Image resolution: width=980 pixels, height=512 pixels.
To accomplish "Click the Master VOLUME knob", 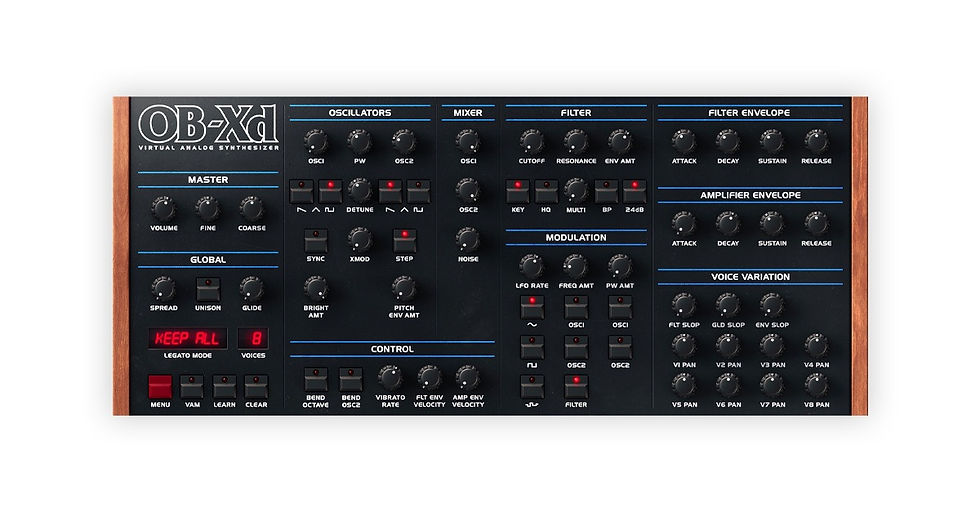I will point(164,209).
